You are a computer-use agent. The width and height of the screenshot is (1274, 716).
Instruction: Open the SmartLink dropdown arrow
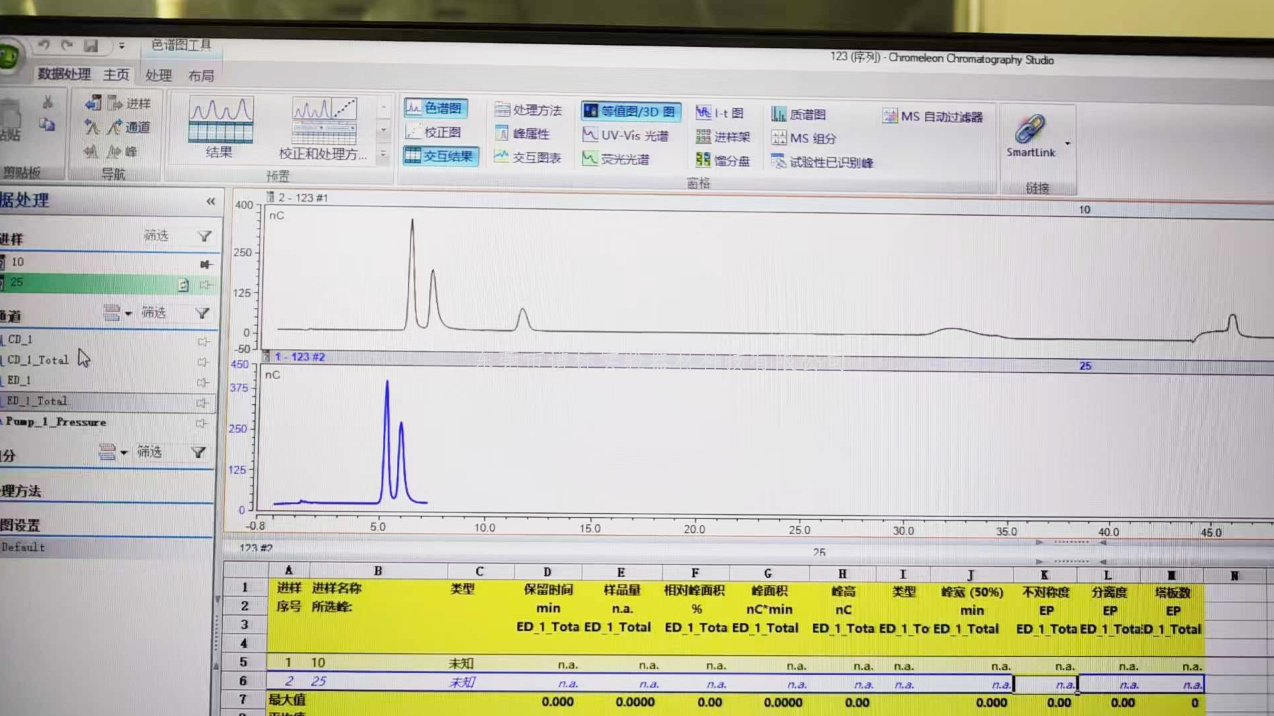[1067, 144]
